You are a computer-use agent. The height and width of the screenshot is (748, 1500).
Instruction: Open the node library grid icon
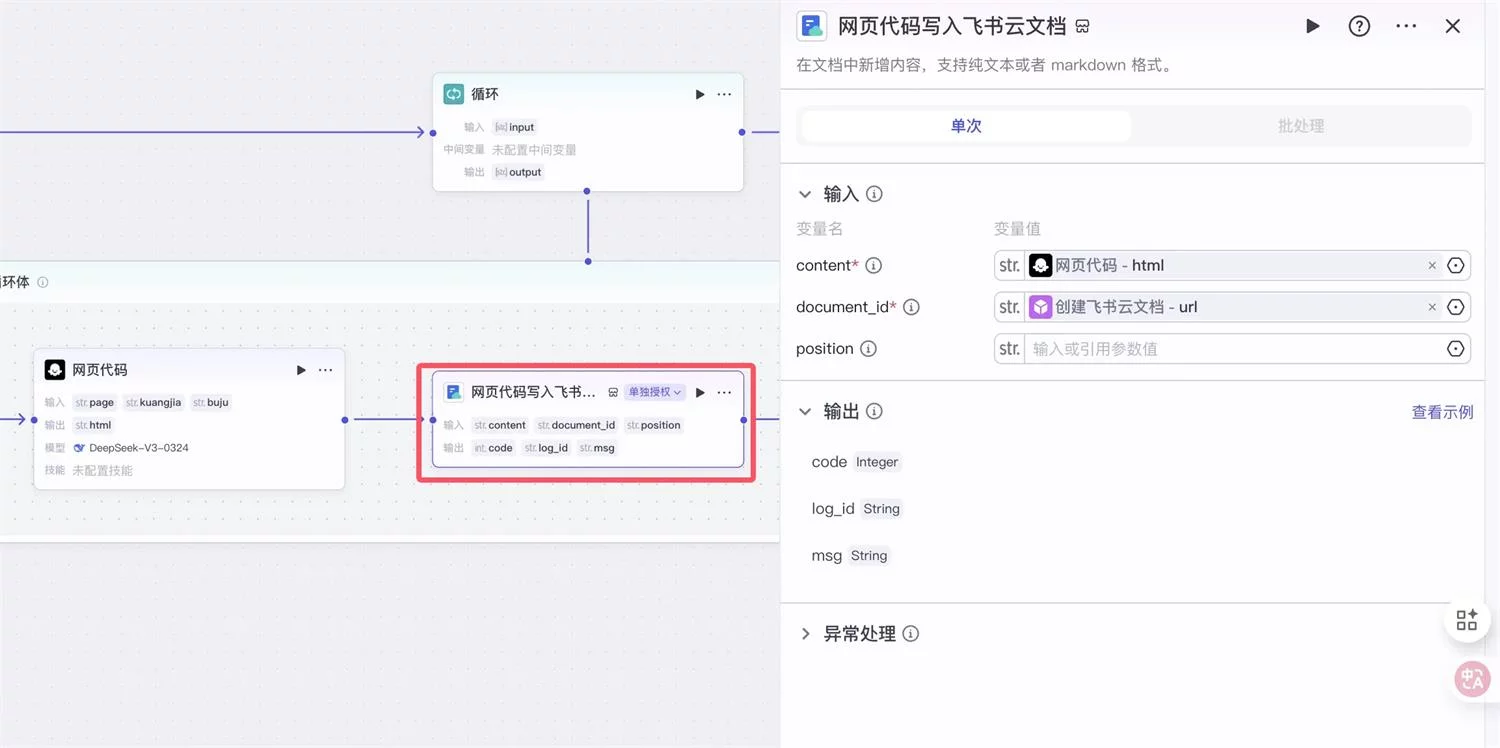1466,619
